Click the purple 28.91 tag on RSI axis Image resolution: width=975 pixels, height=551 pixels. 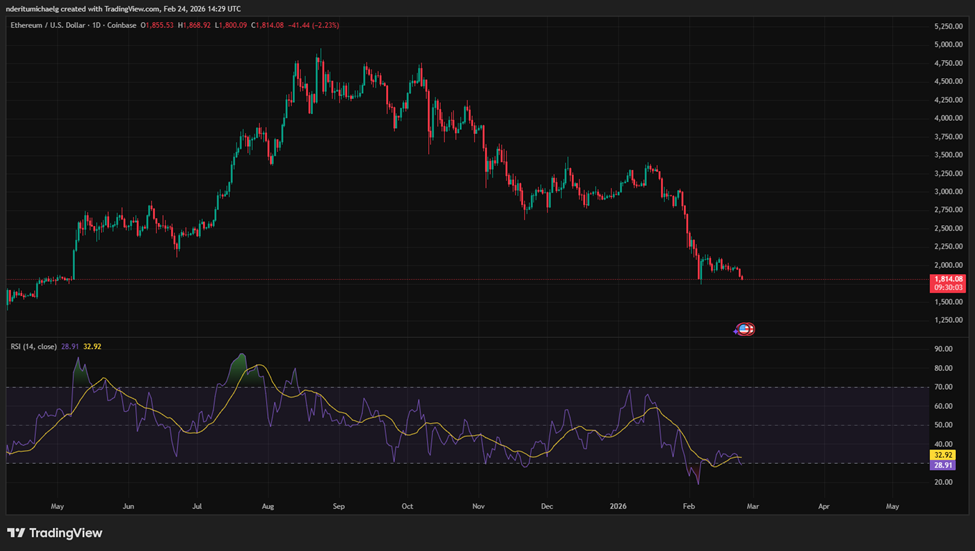point(943,465)
